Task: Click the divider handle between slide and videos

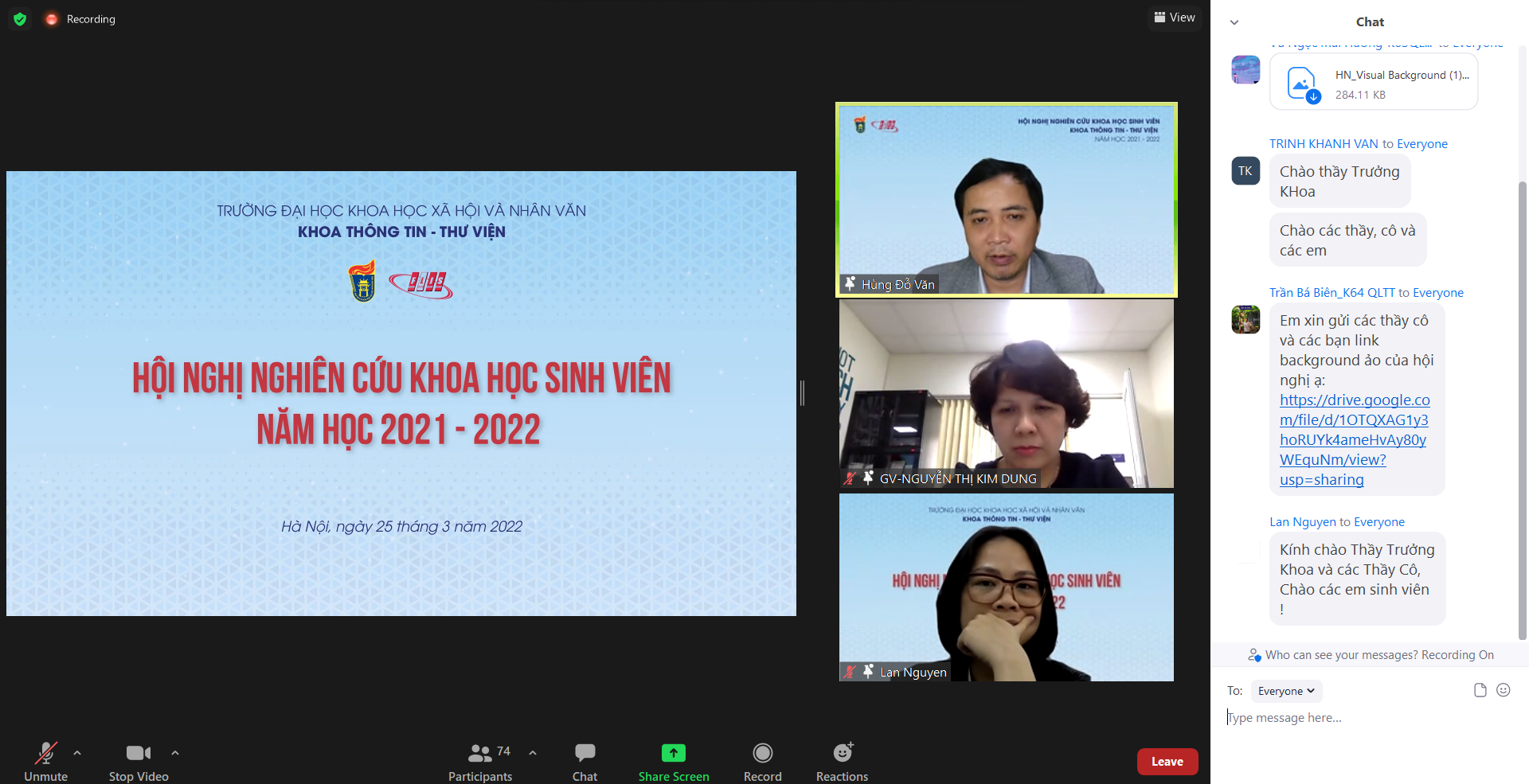Action: (x=803, y=393)
